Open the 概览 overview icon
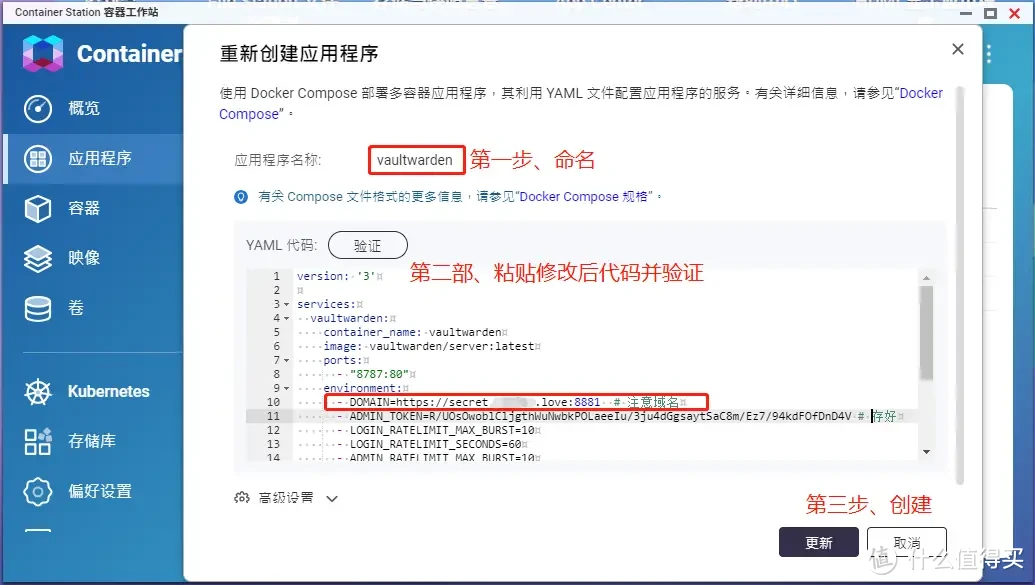The width and height of the screenshot is (1035, 585). [38, 108]
